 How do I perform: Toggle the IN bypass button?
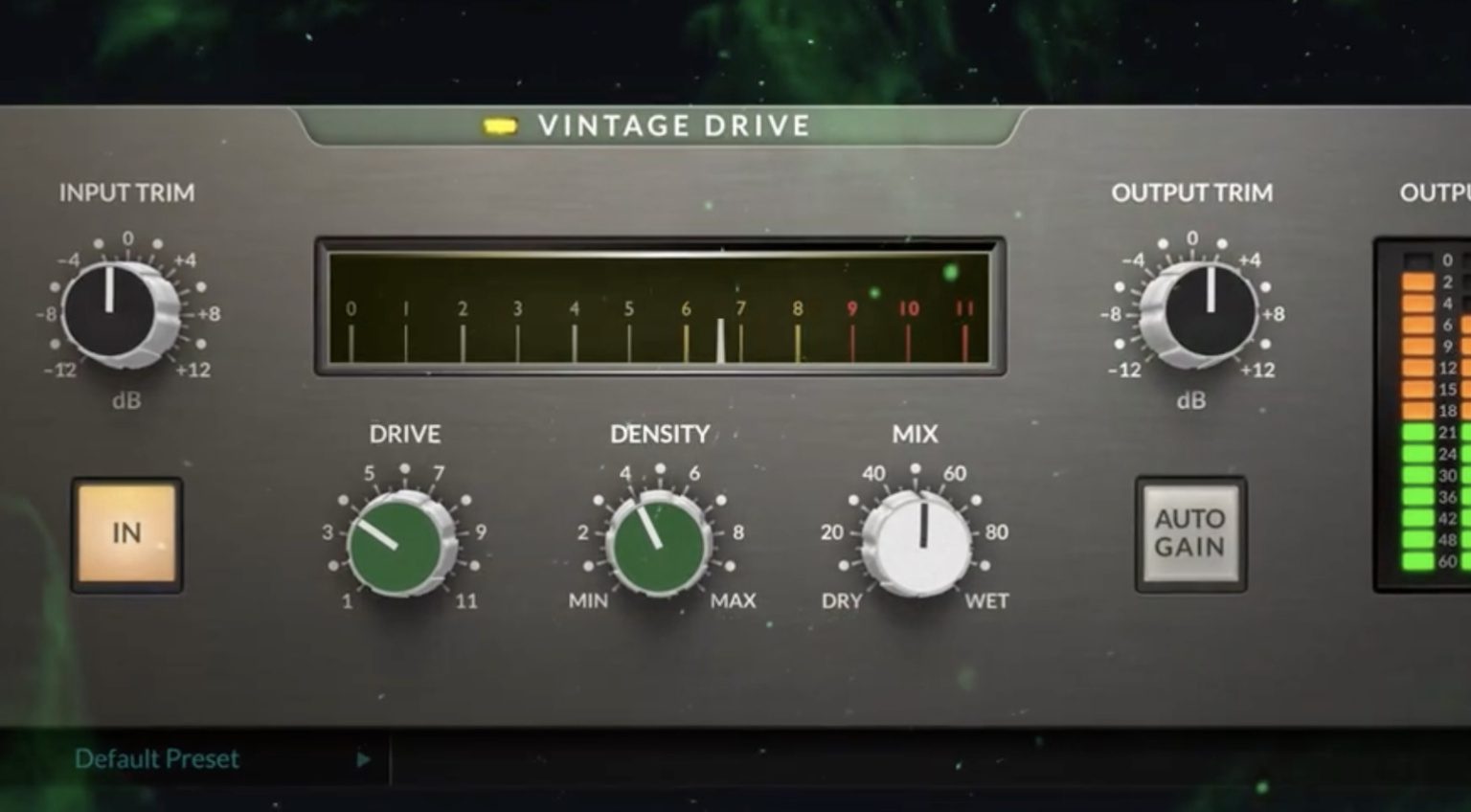(126, 533)
